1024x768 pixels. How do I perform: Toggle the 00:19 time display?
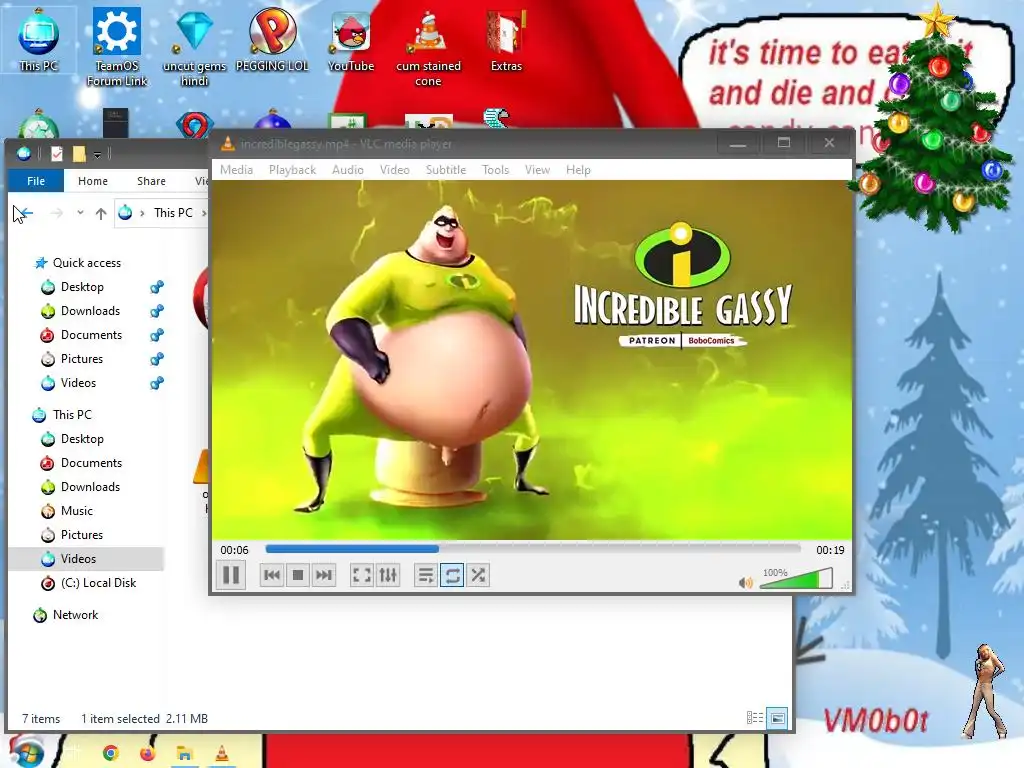coord(830,550)
